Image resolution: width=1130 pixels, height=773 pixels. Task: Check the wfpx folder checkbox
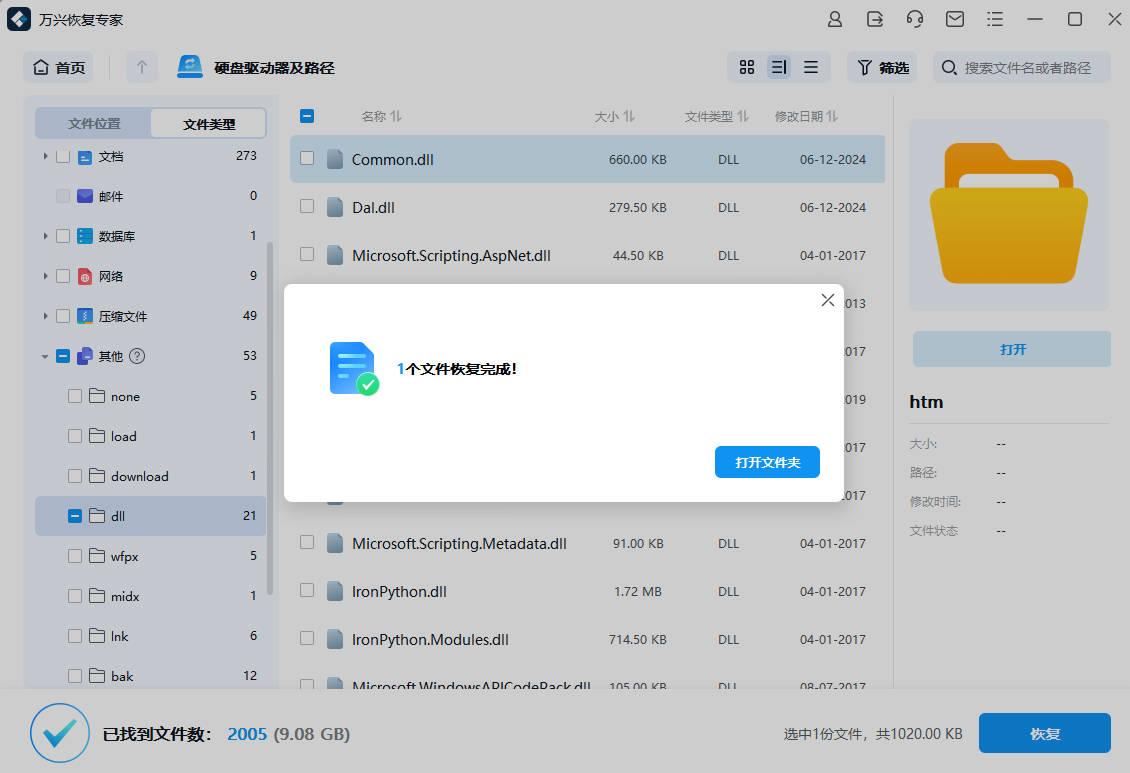[75, 556]
